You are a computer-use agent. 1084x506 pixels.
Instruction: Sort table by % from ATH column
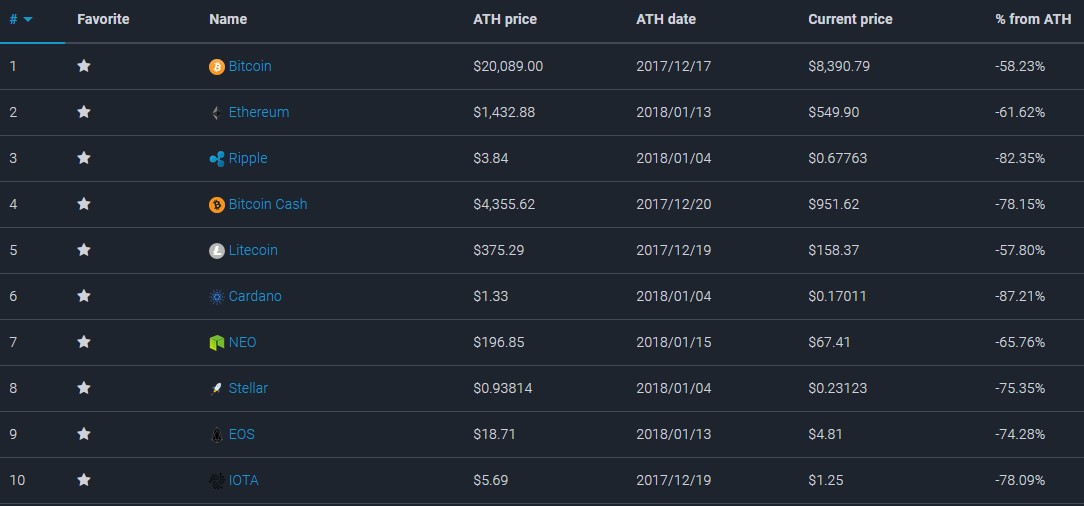coord(1033,19)
